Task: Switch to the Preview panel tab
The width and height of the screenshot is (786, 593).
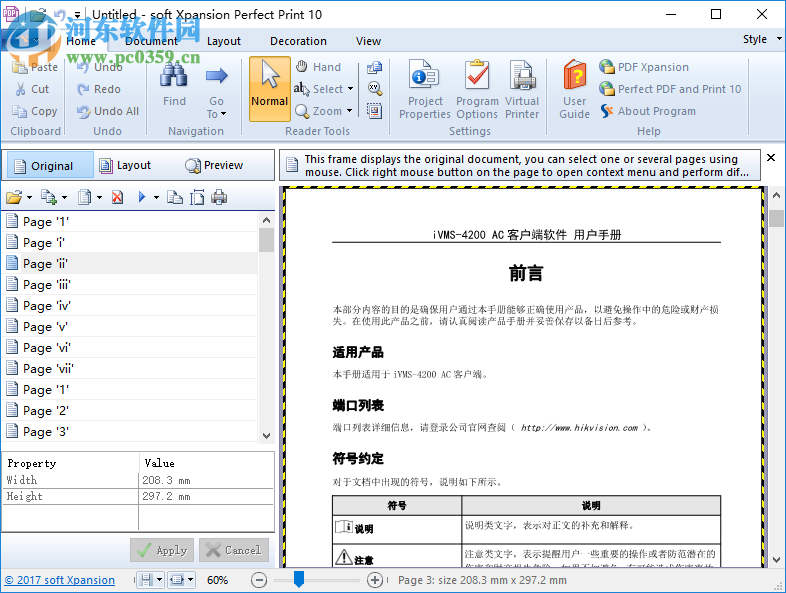Action: pyautogui.click(x=214, y=165)
